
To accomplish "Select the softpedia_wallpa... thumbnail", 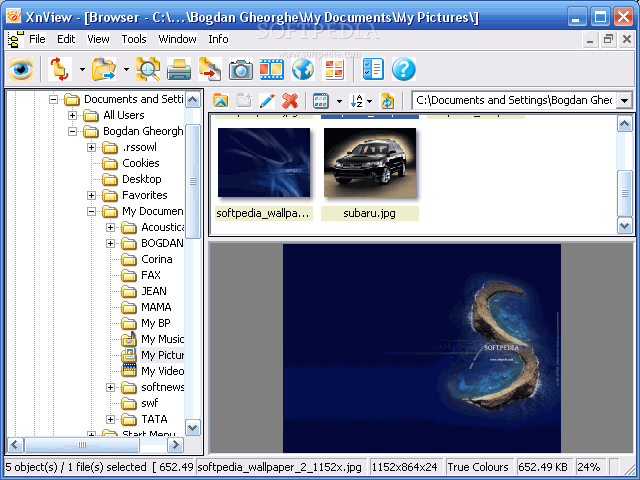I will pyautogui.click(x=264, y=163).
